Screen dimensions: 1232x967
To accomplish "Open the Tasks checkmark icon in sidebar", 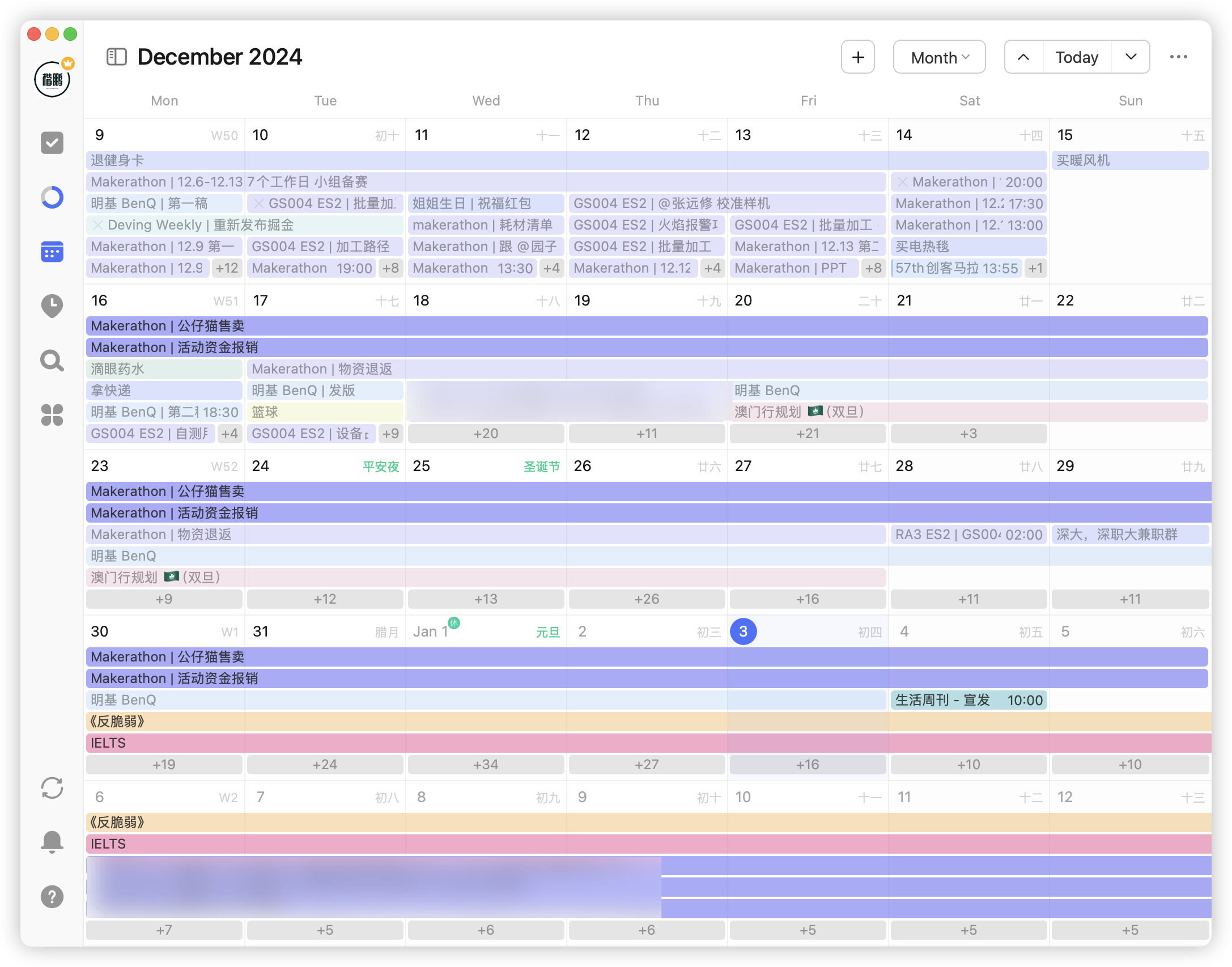I will pos(52,143).
